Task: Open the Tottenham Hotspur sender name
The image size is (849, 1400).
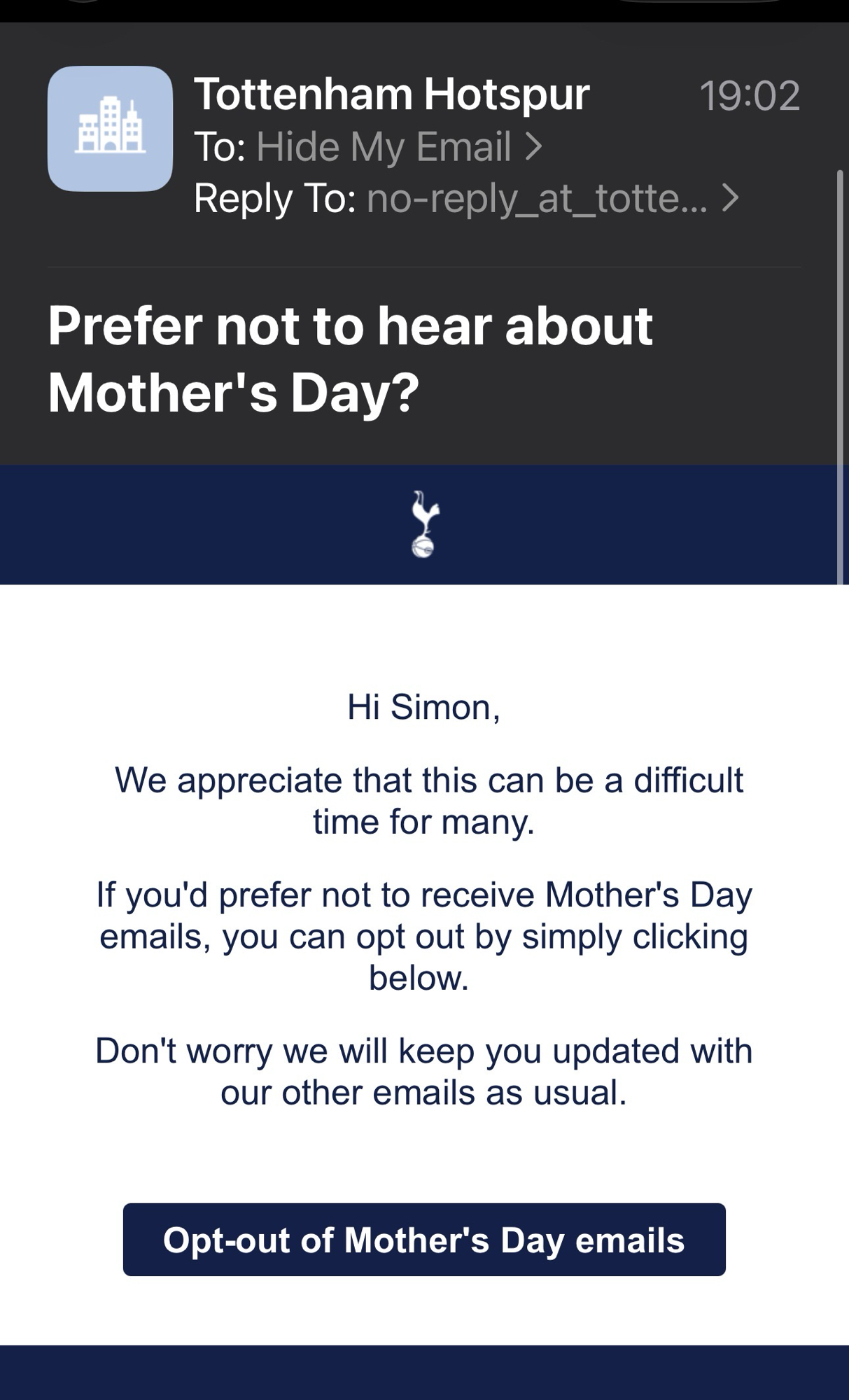Action: click(391, 94)
